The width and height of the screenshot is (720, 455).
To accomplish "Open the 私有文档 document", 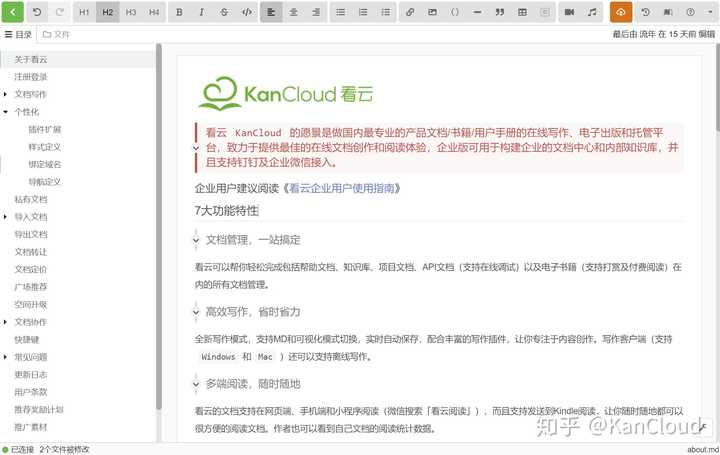I will pyautogui.click(x=30, y=199).
